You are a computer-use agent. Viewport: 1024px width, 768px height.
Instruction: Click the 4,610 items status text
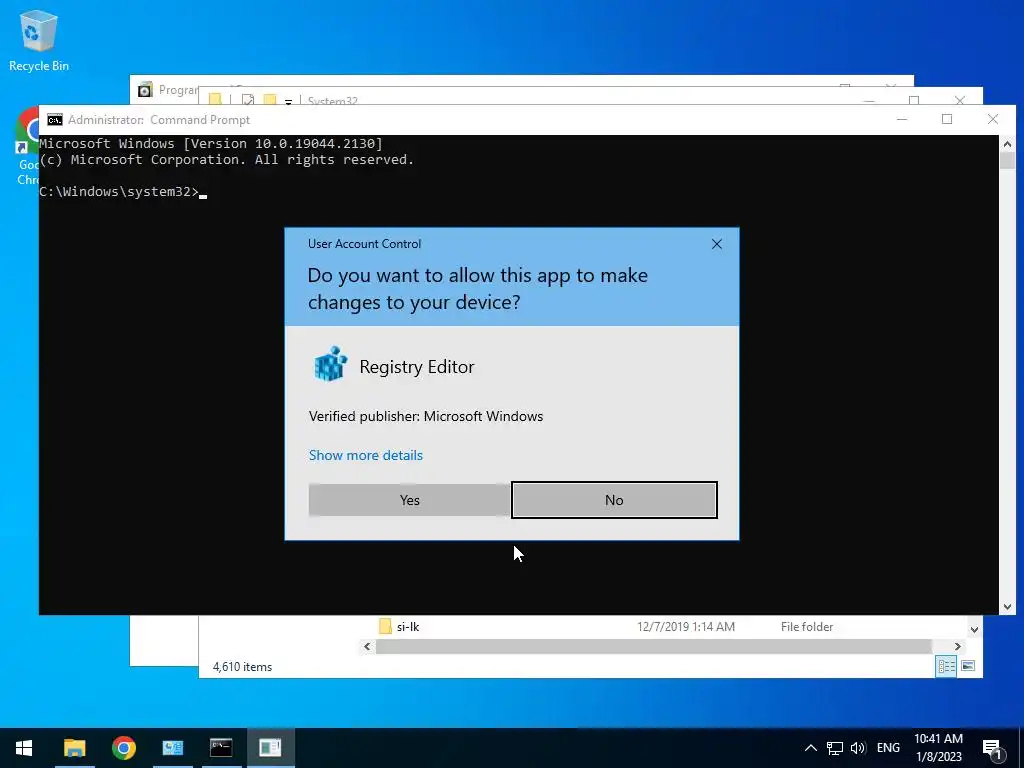(242, 667)
